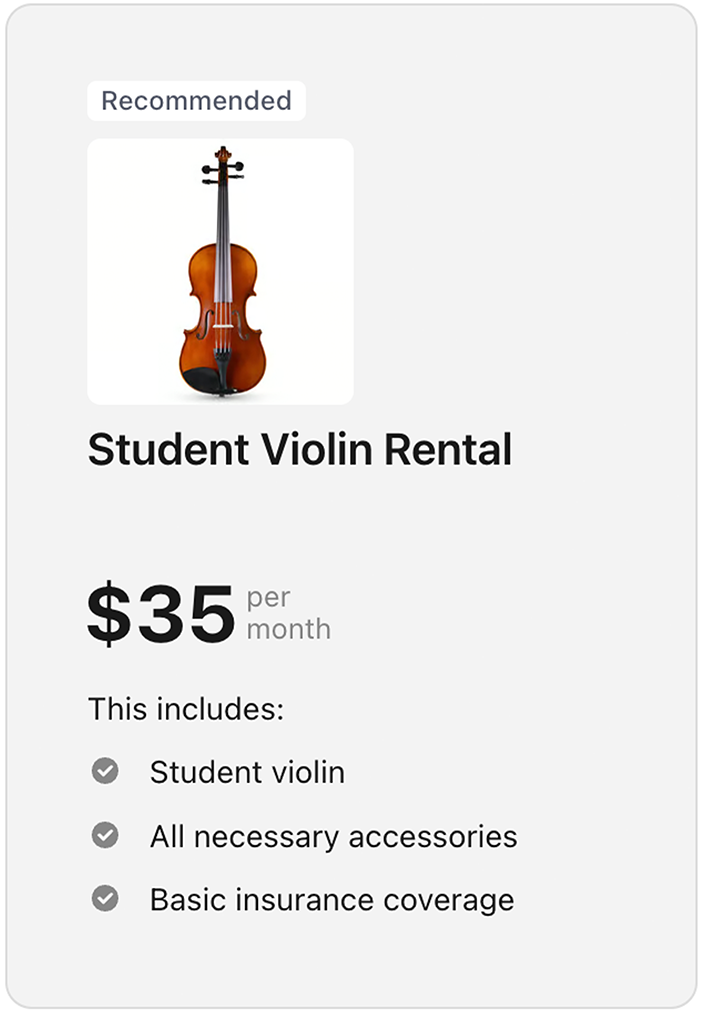Click the violin's bridge in the product photo

(222, 326)
